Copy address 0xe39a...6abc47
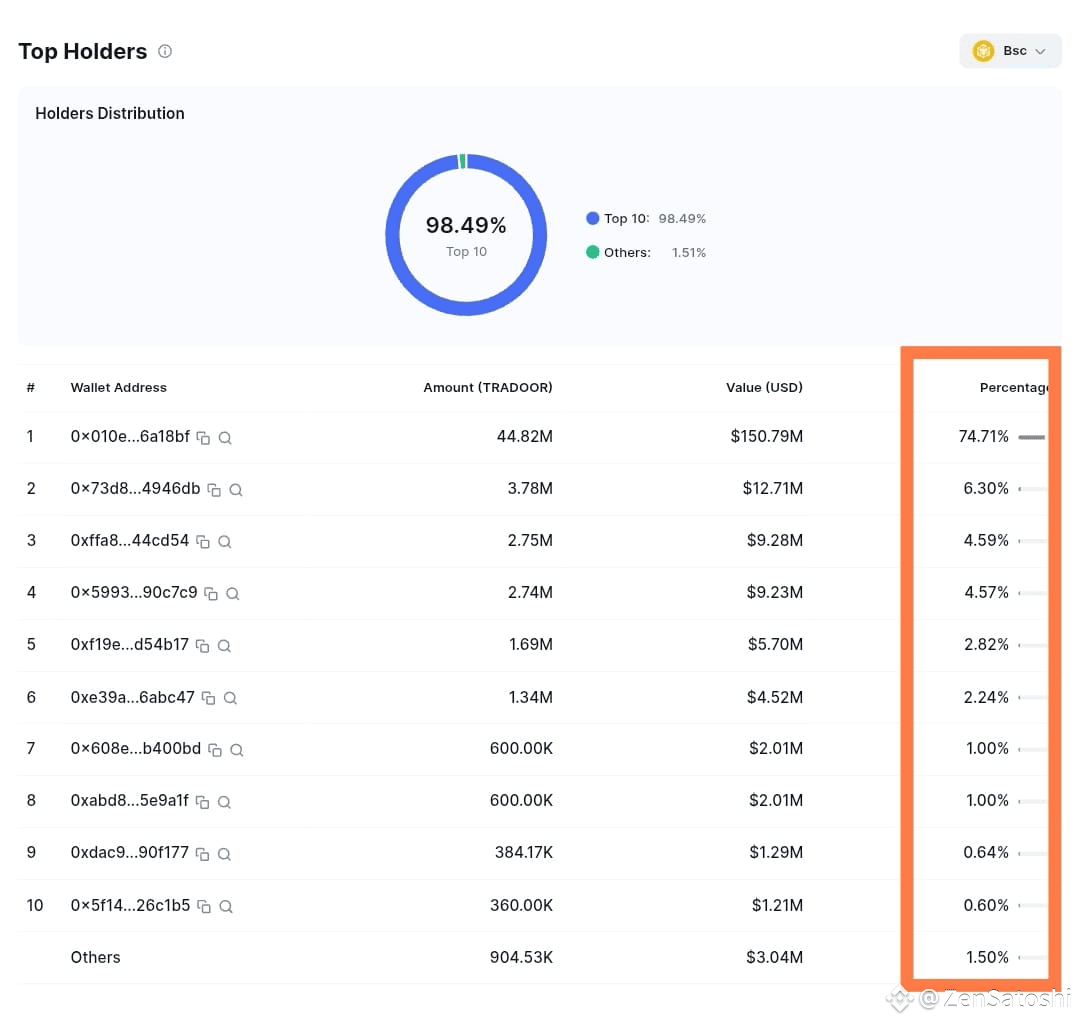 click(209, 698)
